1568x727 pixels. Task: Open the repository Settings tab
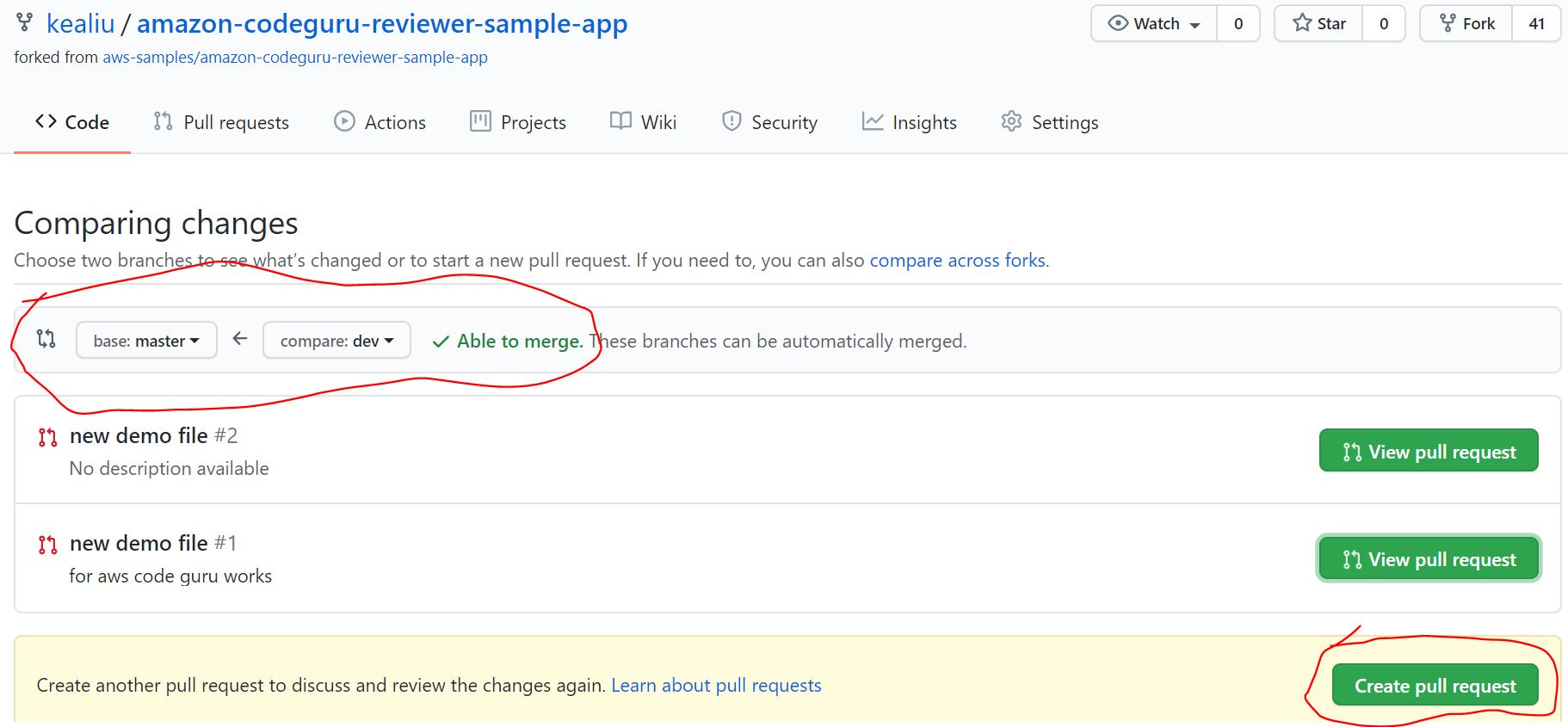1050,122
